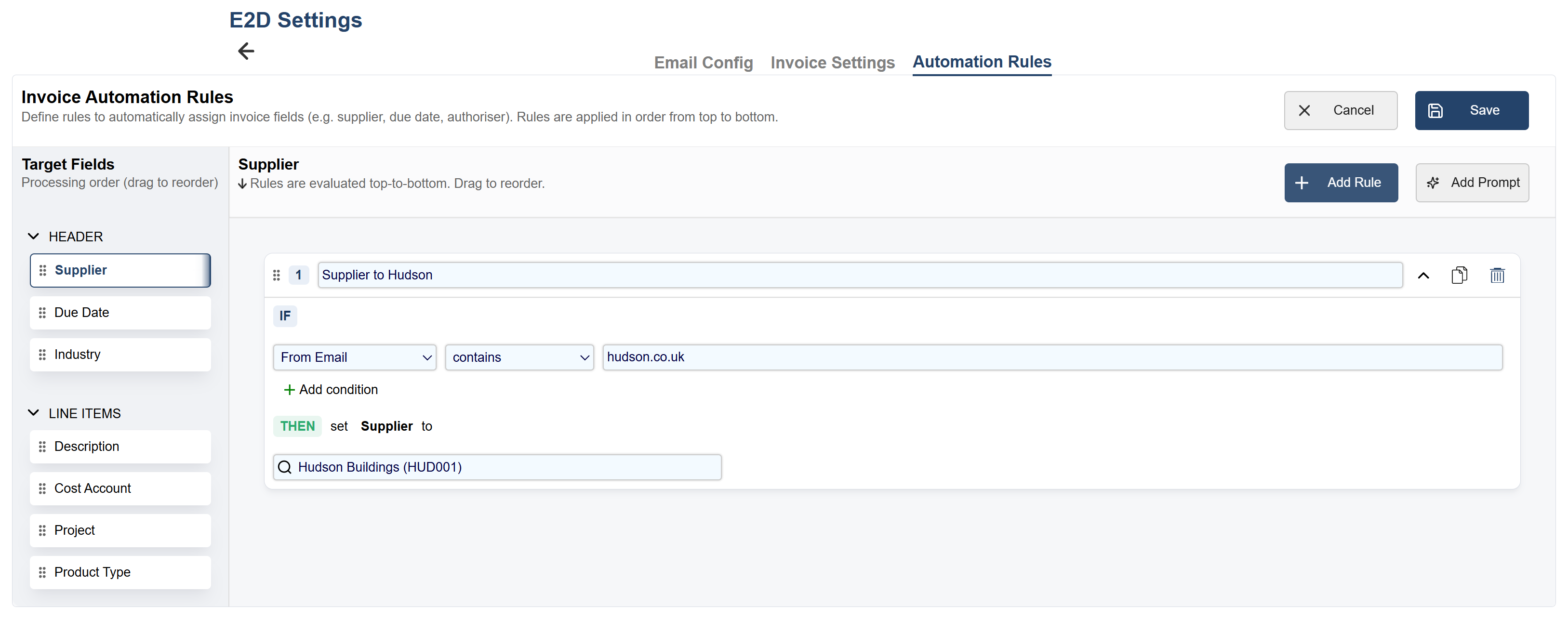Click drag handle beside rule number 1
Image resolution: width=1568 pixels, height=620 pixels.
click(x=276, y=276)
